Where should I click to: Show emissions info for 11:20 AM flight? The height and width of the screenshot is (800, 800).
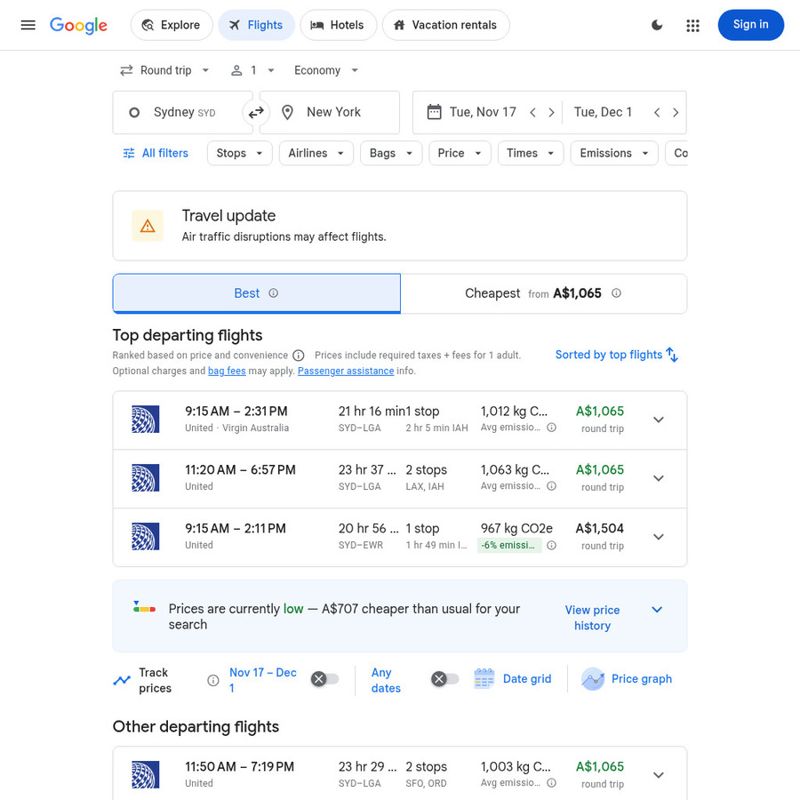pos(552,486)
